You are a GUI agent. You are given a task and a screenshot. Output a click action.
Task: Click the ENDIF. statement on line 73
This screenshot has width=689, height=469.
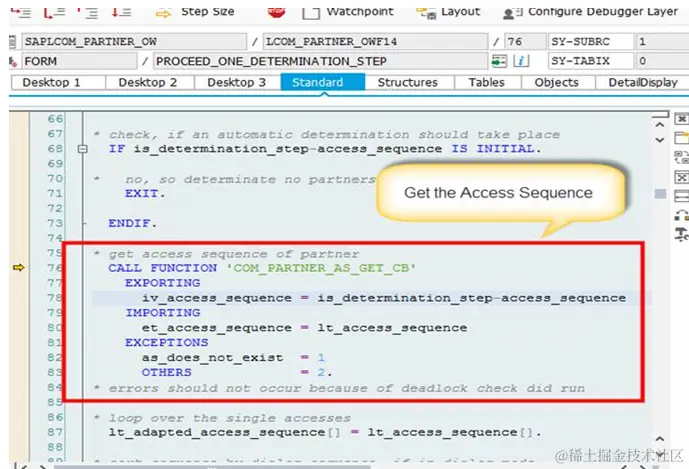click(x=133, y=223)
